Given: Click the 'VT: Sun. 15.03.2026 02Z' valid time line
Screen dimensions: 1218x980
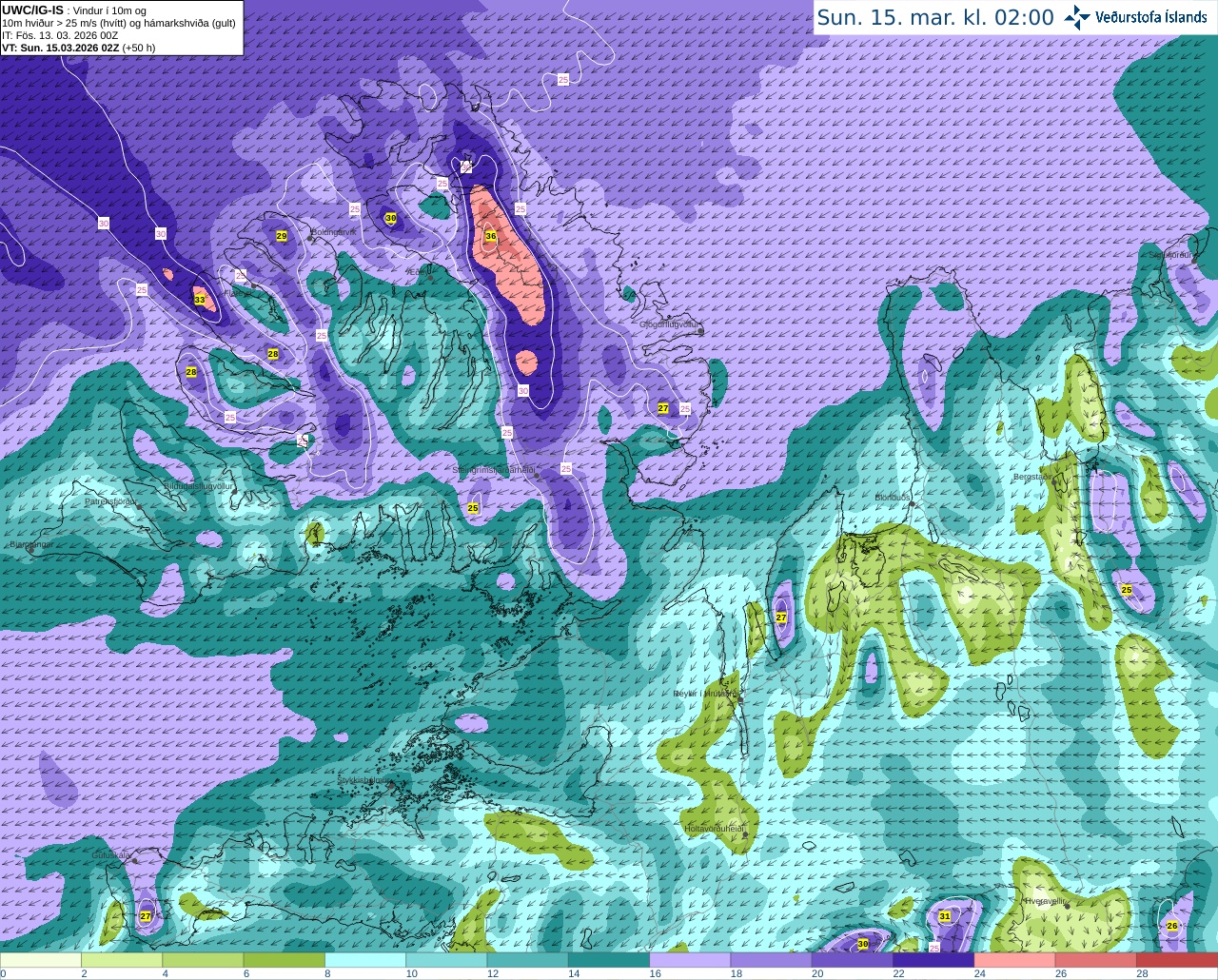Looking at the screenshot, I should point(78,48).
